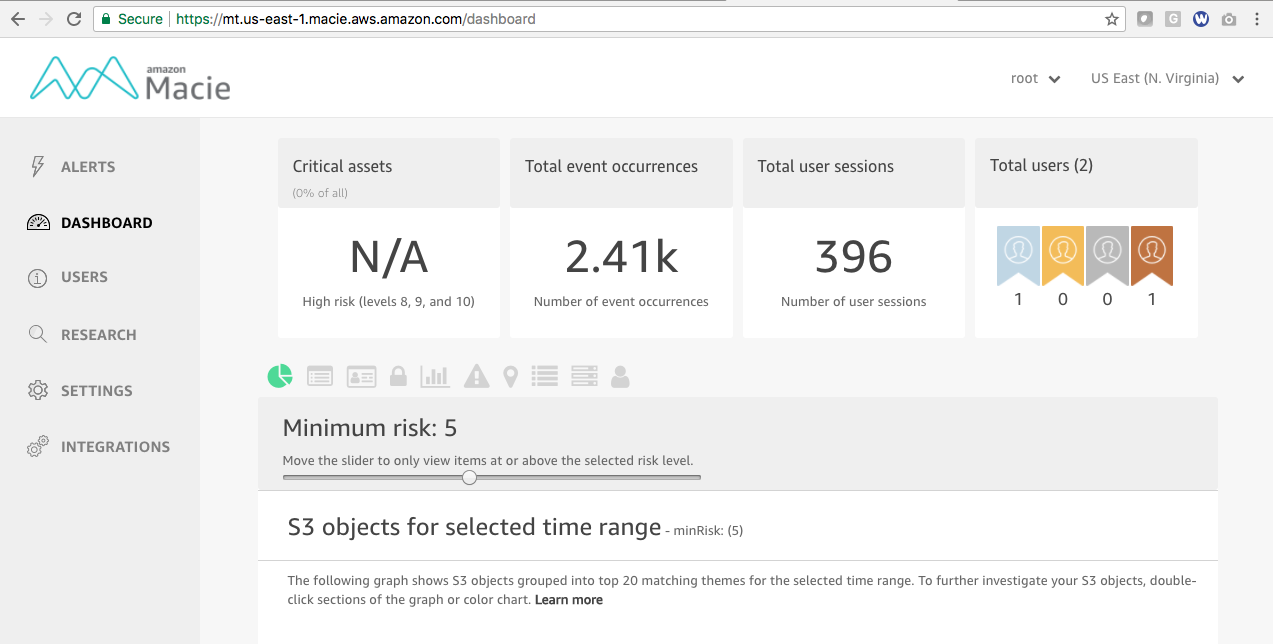Click the yellow user badge icon
The height and width of the screenshot is (644, 1273).
point(1063,256)
